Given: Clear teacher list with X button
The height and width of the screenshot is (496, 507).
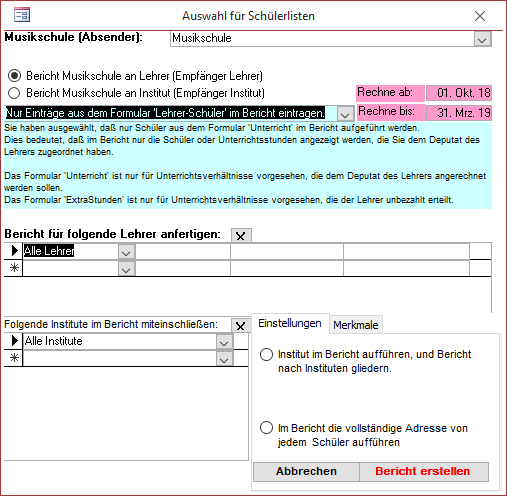Looking at the screenshot, I should (x=241, y=236).
